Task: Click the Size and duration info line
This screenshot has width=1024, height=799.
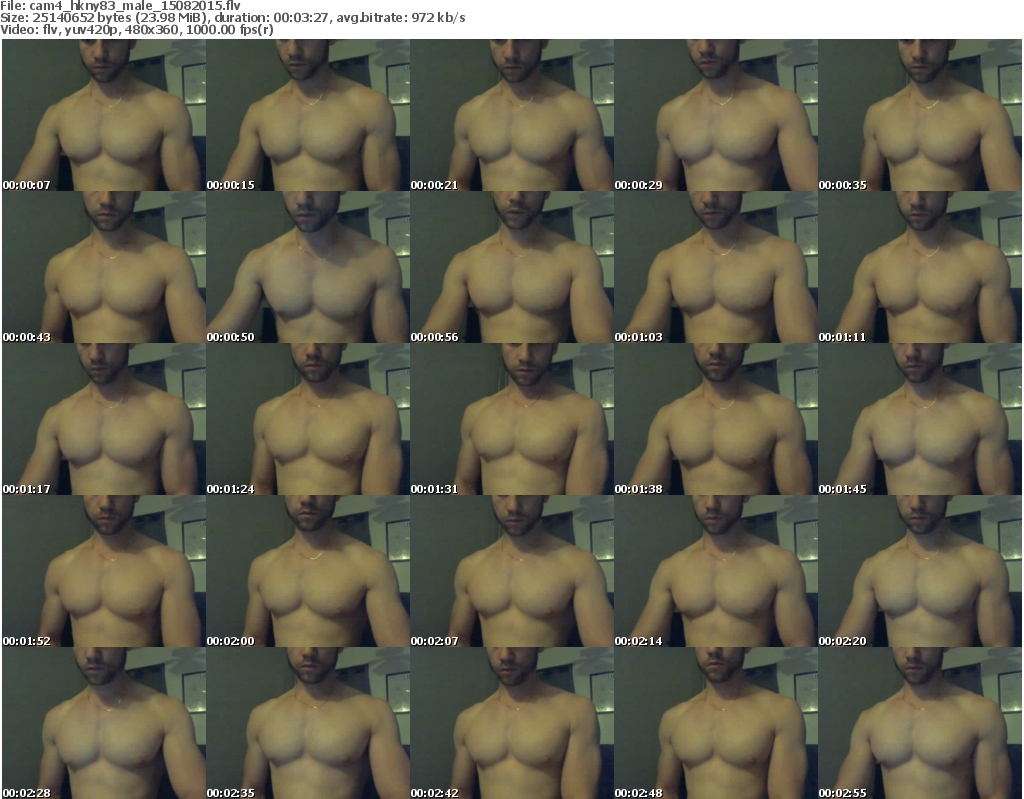Action: click(232, 18)
